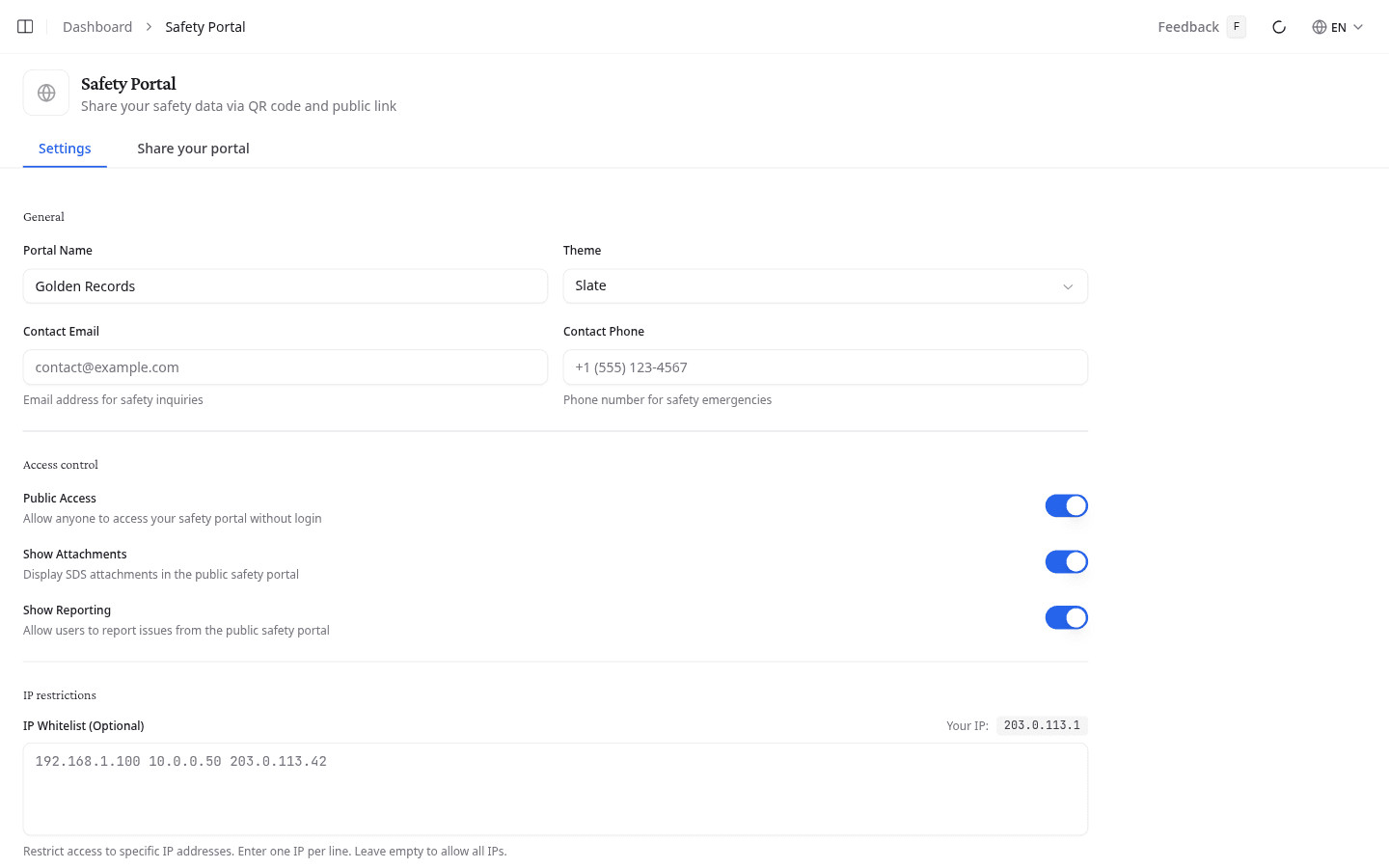Open the Theme dropdown showing Slate
This screenshot has height=868, width=1389.
click(x=825, y=285)
